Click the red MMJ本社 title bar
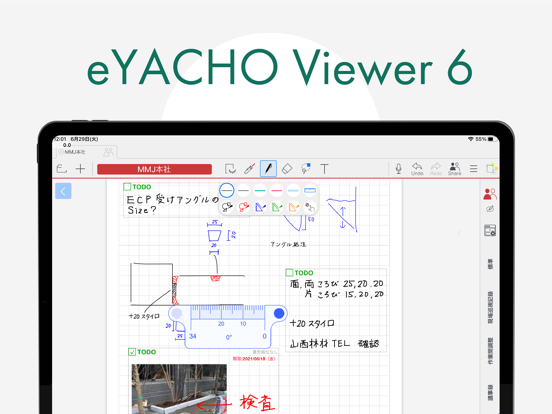The width and height of the screenshot is (552, 414). click(x=155, y=169)
